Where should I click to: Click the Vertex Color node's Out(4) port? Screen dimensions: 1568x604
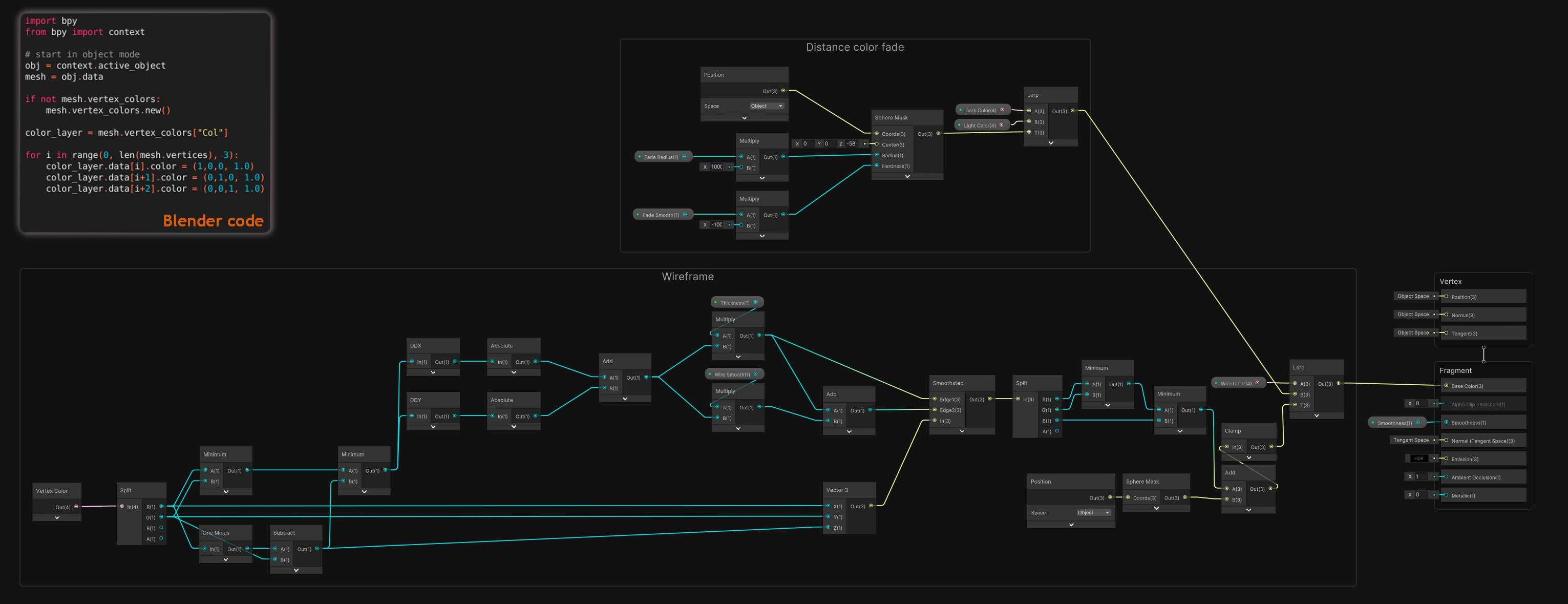(x=76, y=507)
